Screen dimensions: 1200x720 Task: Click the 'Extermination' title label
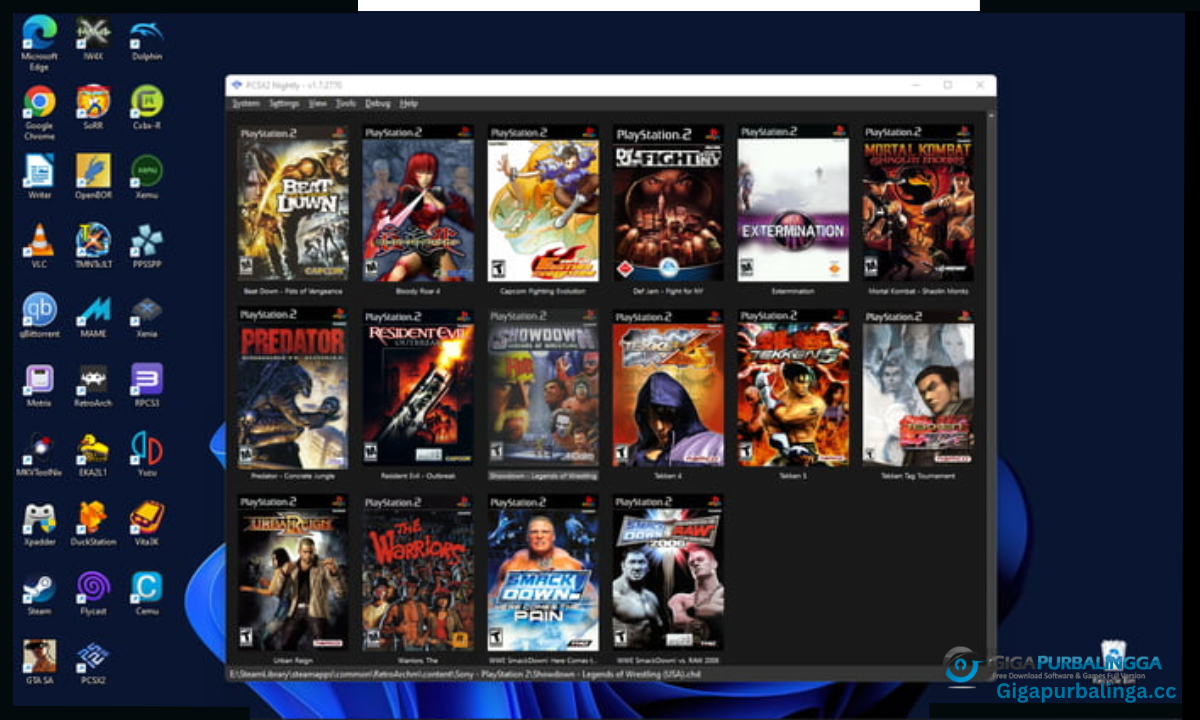(x=793, y=291)
